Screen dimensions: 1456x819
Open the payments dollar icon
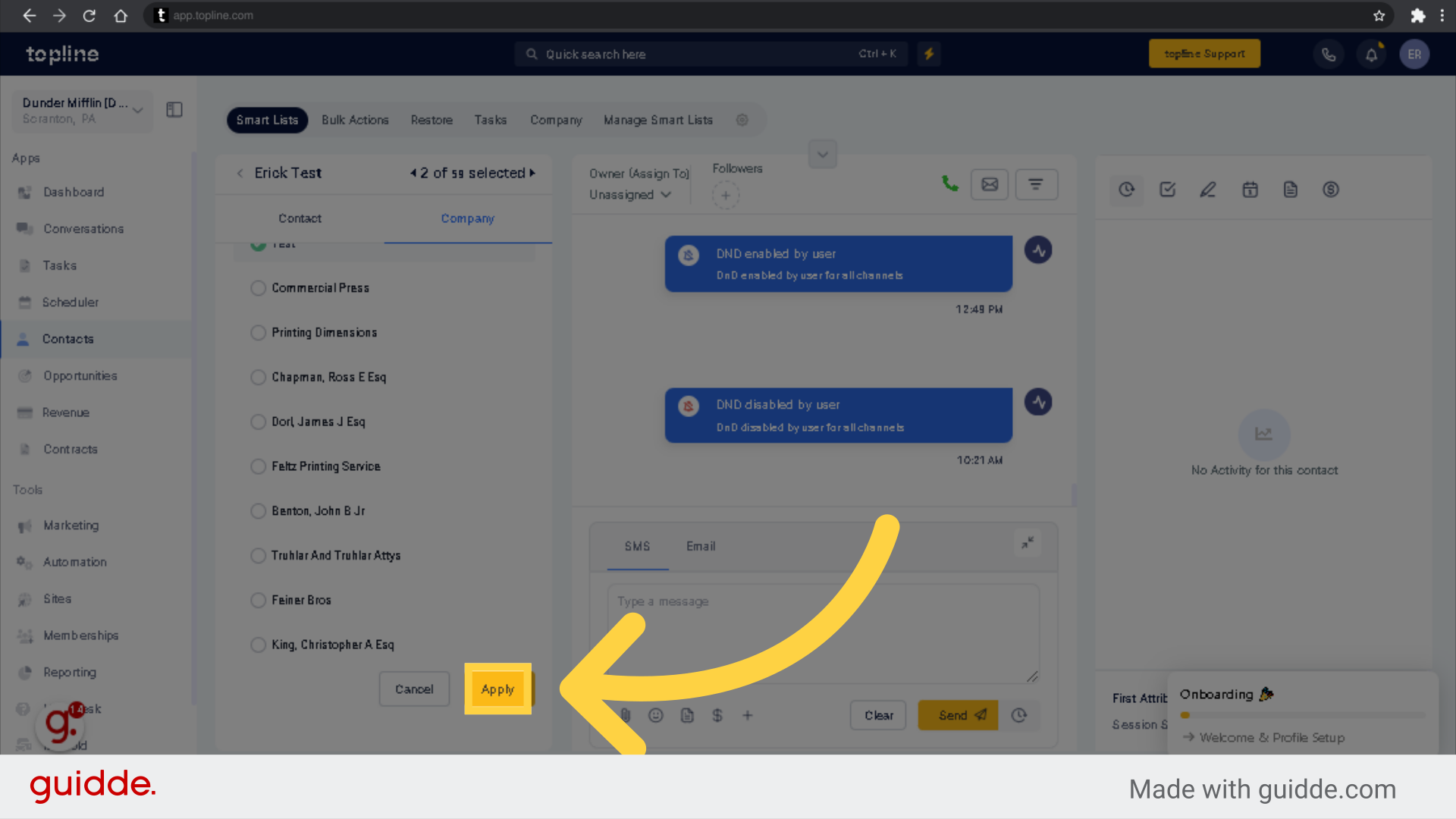tap(1331, 190)
